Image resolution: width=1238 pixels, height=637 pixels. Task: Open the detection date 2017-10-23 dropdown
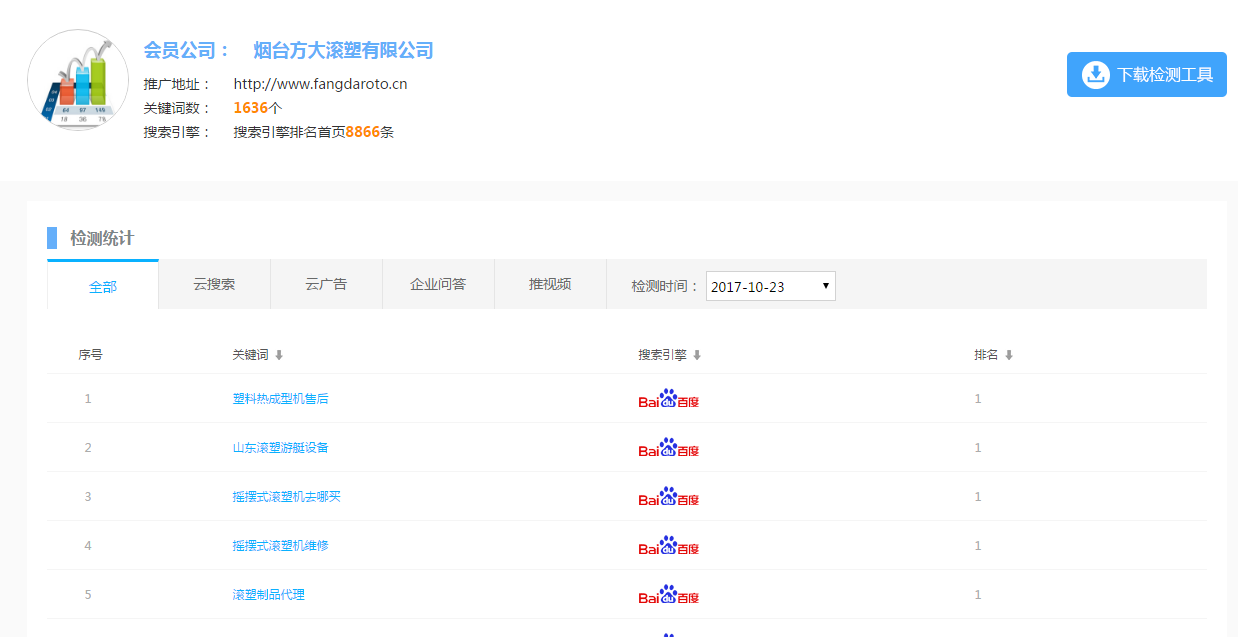tap(770, 286)
